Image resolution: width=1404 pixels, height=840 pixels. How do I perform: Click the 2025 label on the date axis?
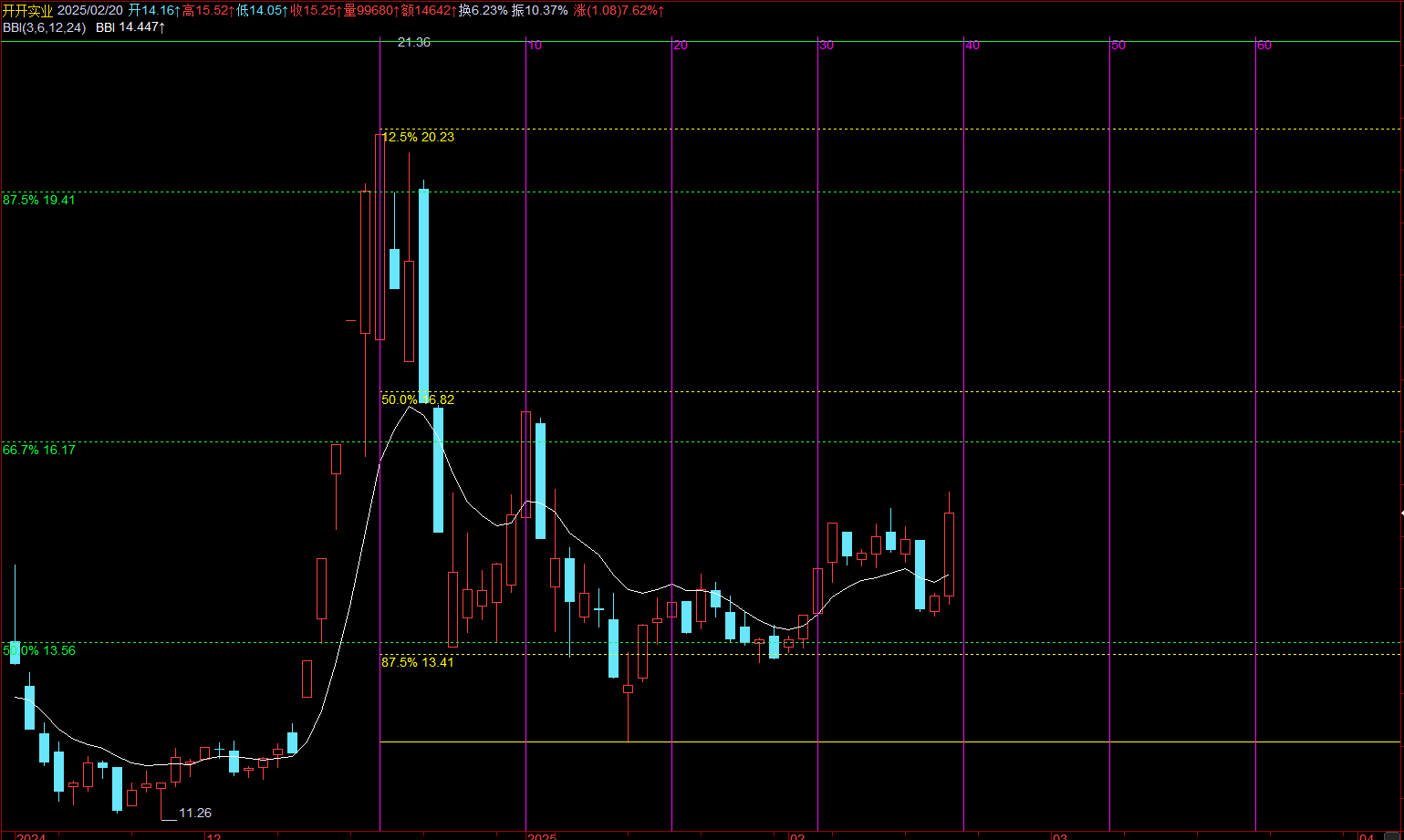(542, 836)
